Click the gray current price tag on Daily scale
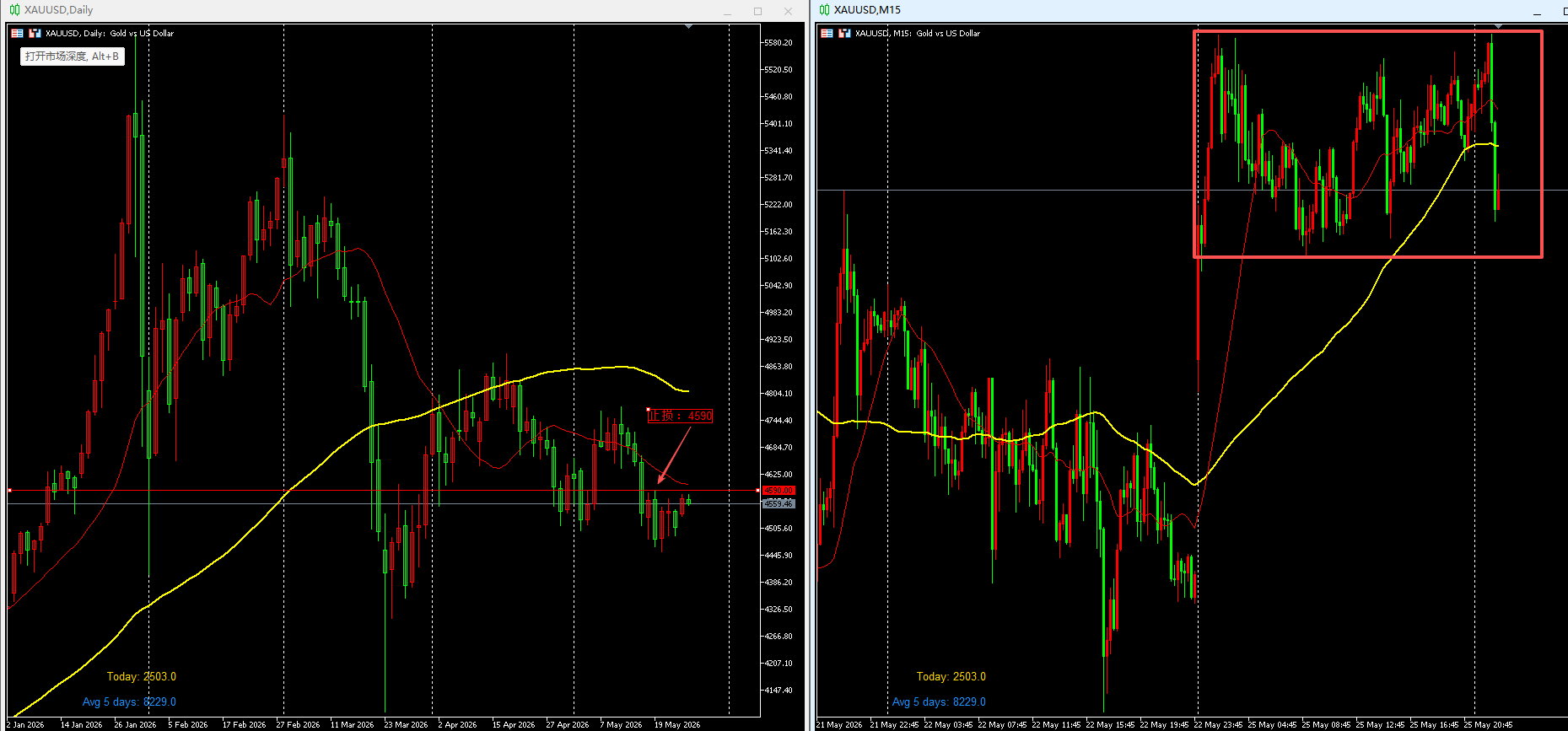The width and height of the screenshot is (1568, 731). pyautogui.click(x=779, y=503)
